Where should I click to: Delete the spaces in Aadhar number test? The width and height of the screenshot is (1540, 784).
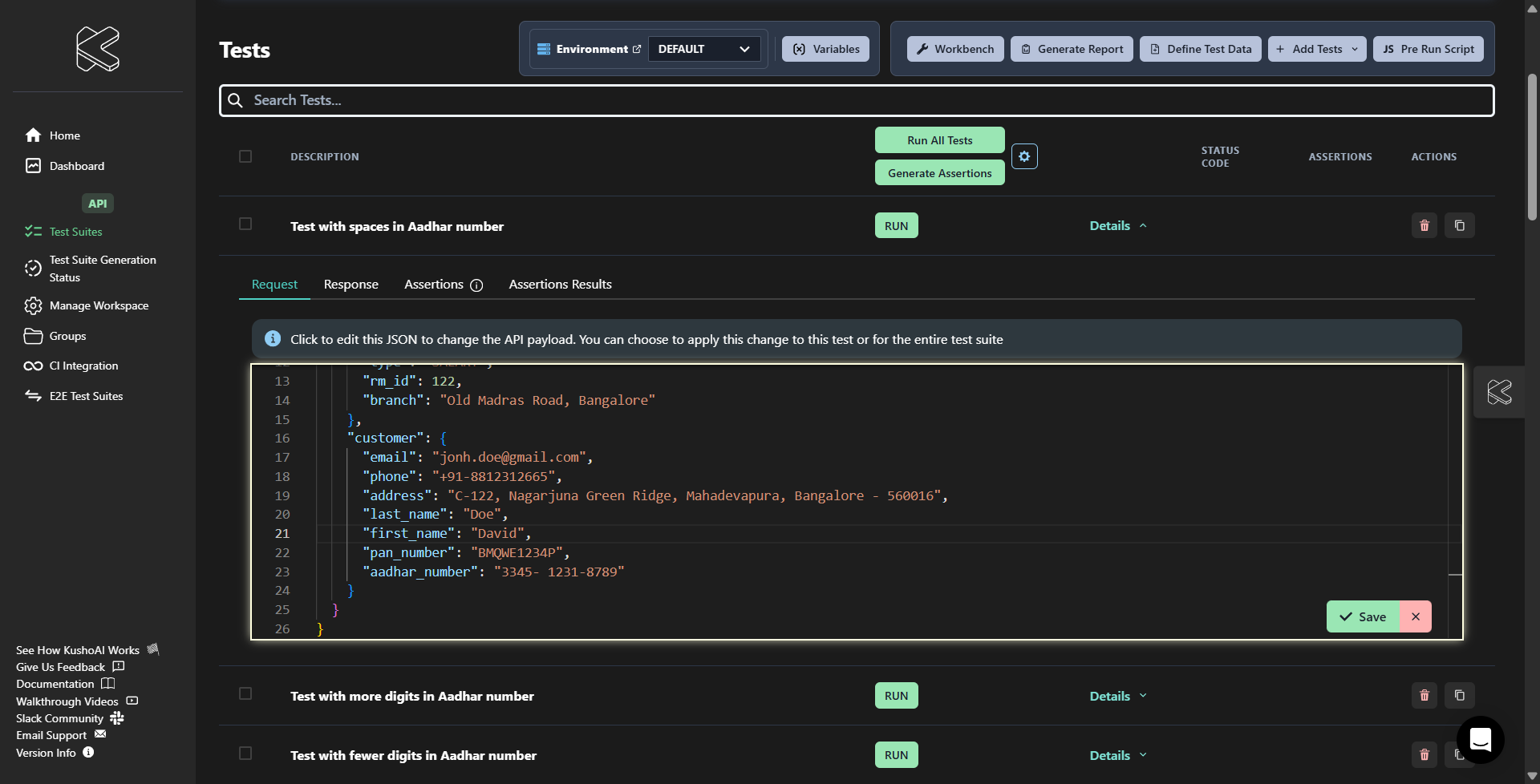(1424, 226)
